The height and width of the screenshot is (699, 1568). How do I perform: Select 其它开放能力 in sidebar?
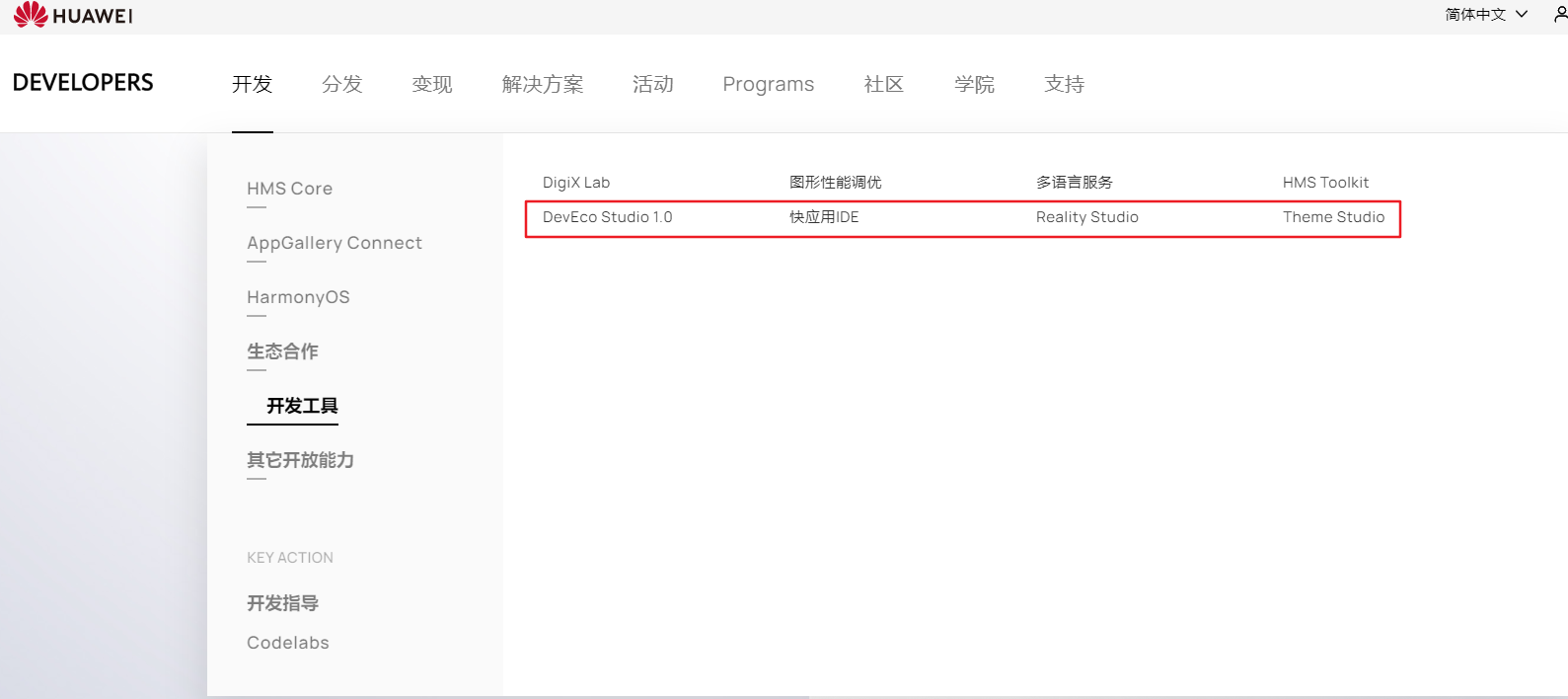click(300, 460)
